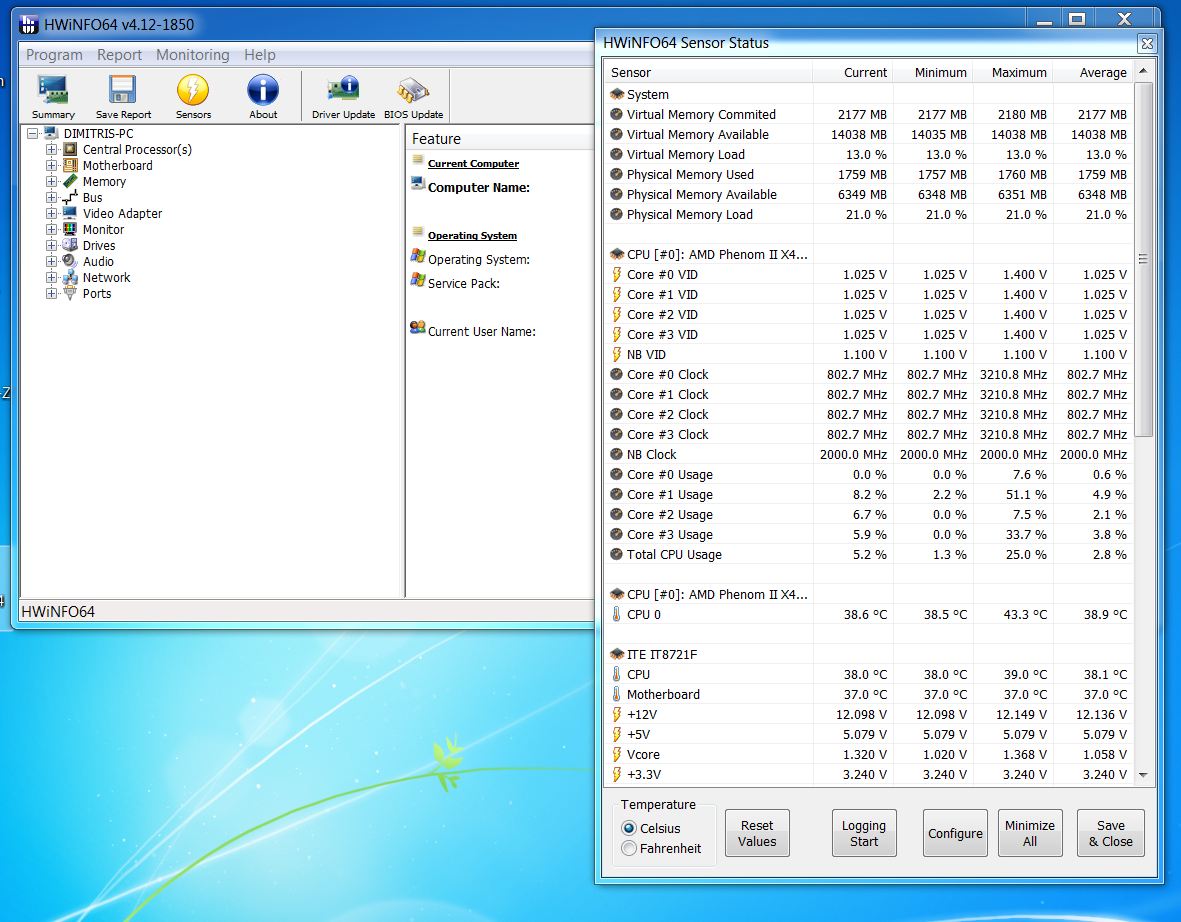1181x922 pixels.
Task: Close the HWiNFO64 Sensor Status window
Action: 1146,44
